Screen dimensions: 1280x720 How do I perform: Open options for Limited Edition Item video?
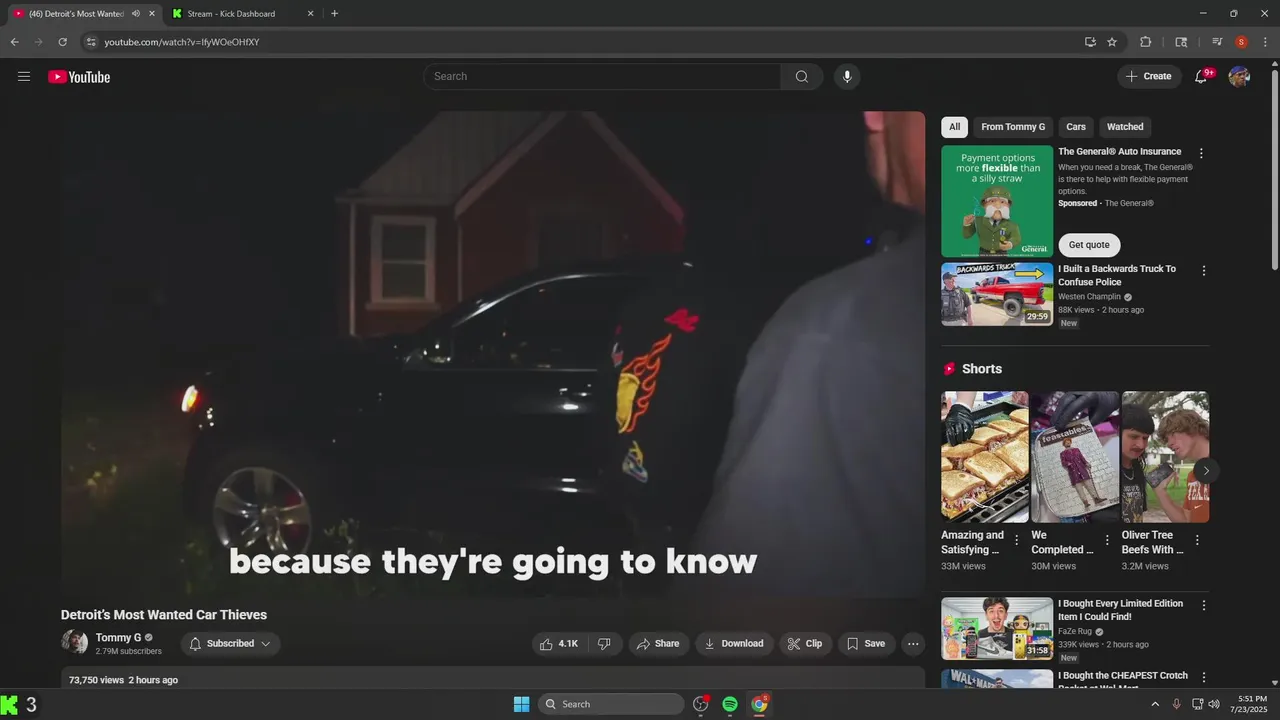(x=1203, y=605)
